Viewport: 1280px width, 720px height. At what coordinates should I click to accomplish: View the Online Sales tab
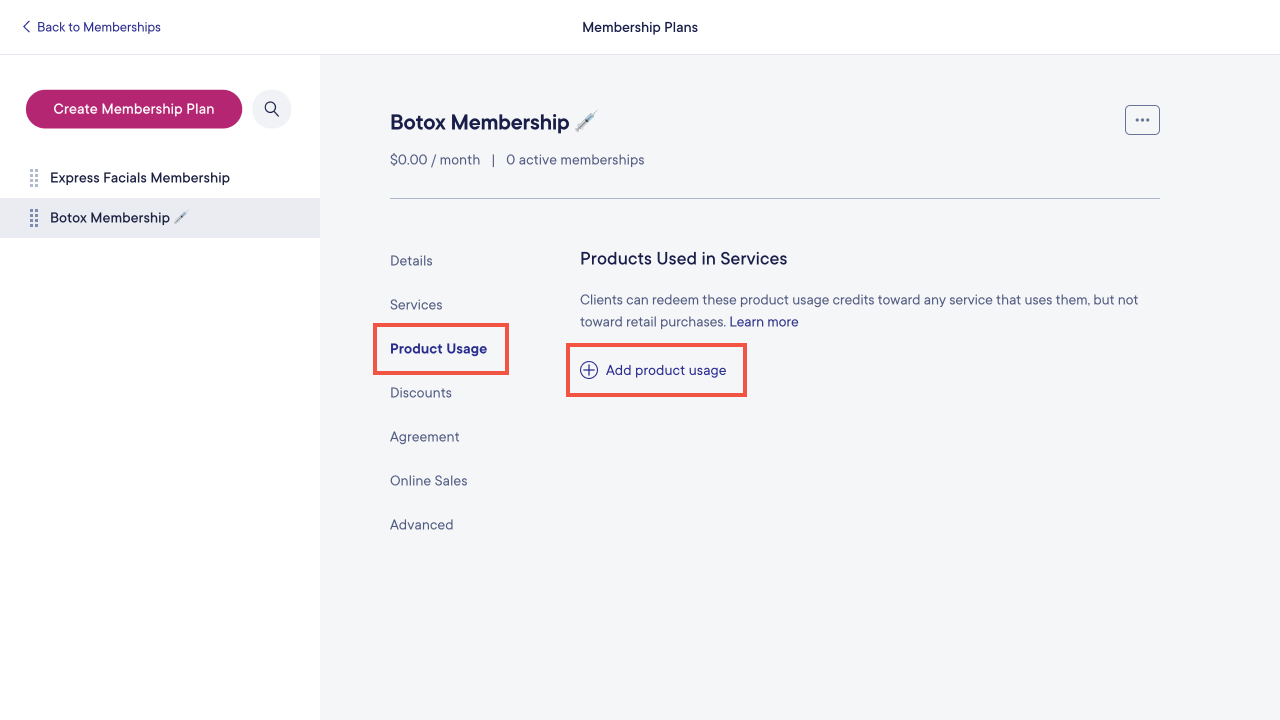429,481
